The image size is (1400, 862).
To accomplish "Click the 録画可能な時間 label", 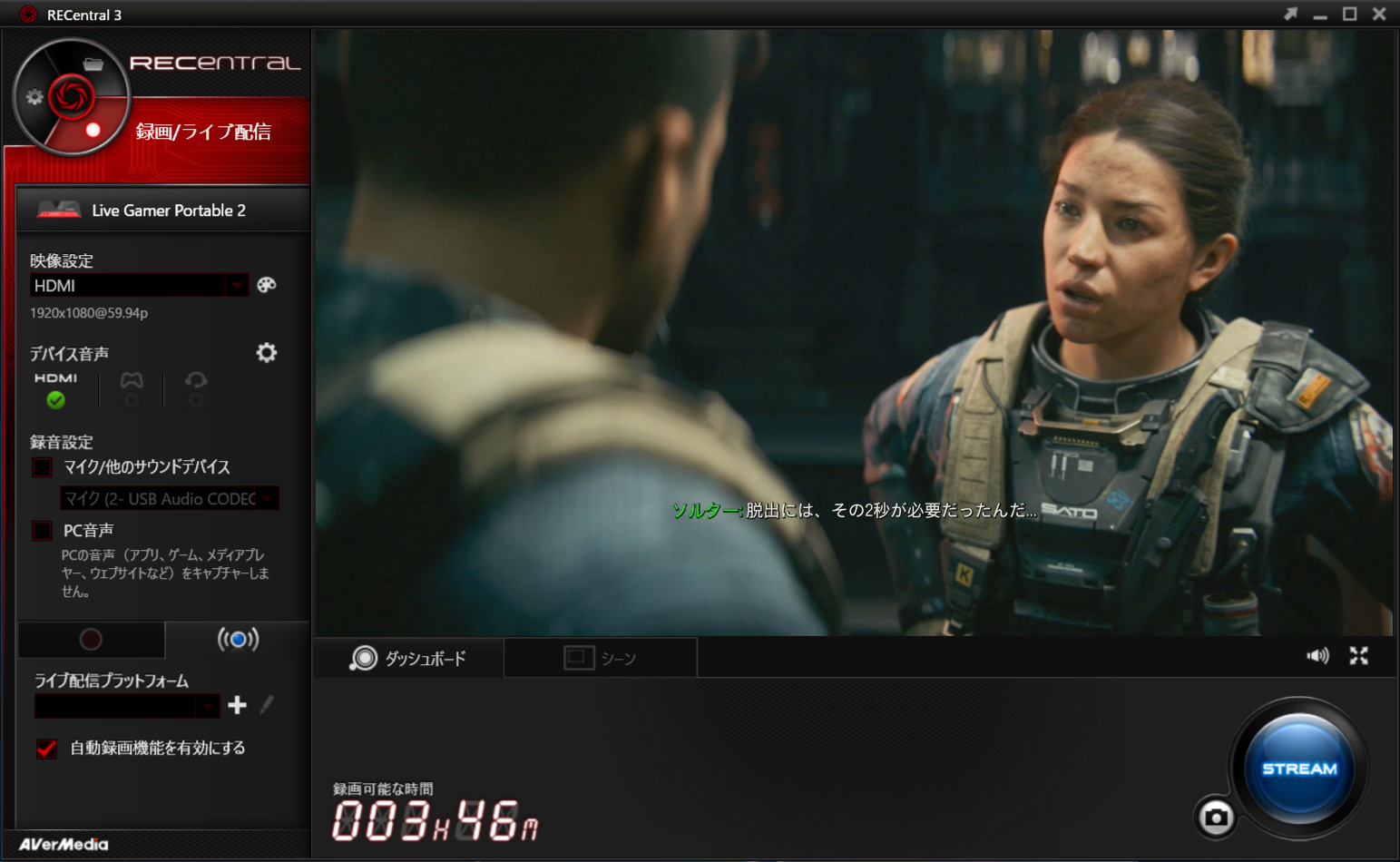I will coord(383,789).
